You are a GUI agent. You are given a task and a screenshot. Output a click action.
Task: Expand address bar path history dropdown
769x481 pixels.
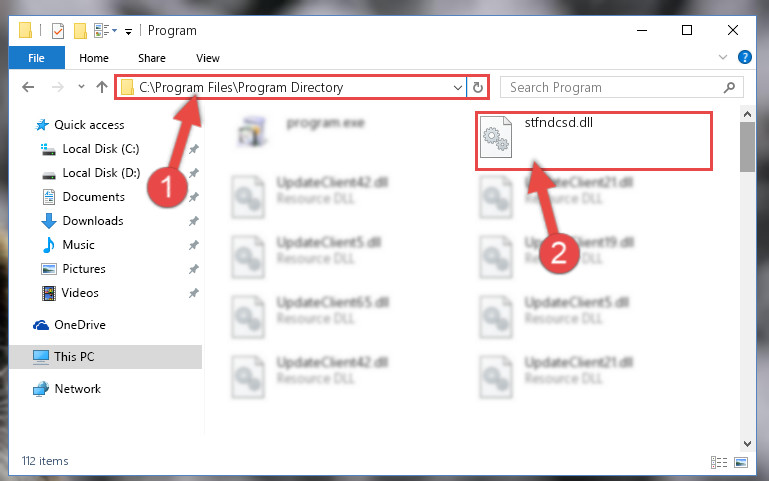[458, 88]
